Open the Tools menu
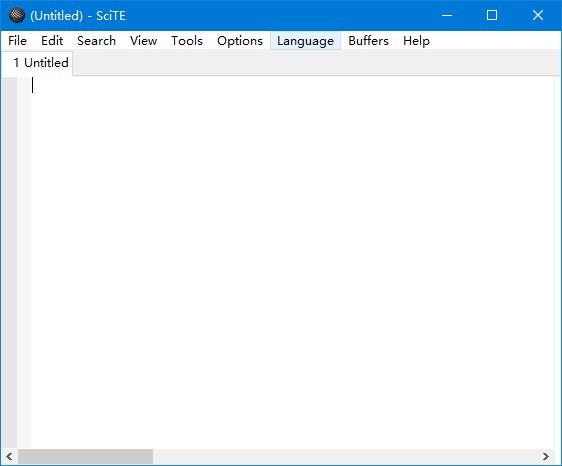 [x=187, y=41]
